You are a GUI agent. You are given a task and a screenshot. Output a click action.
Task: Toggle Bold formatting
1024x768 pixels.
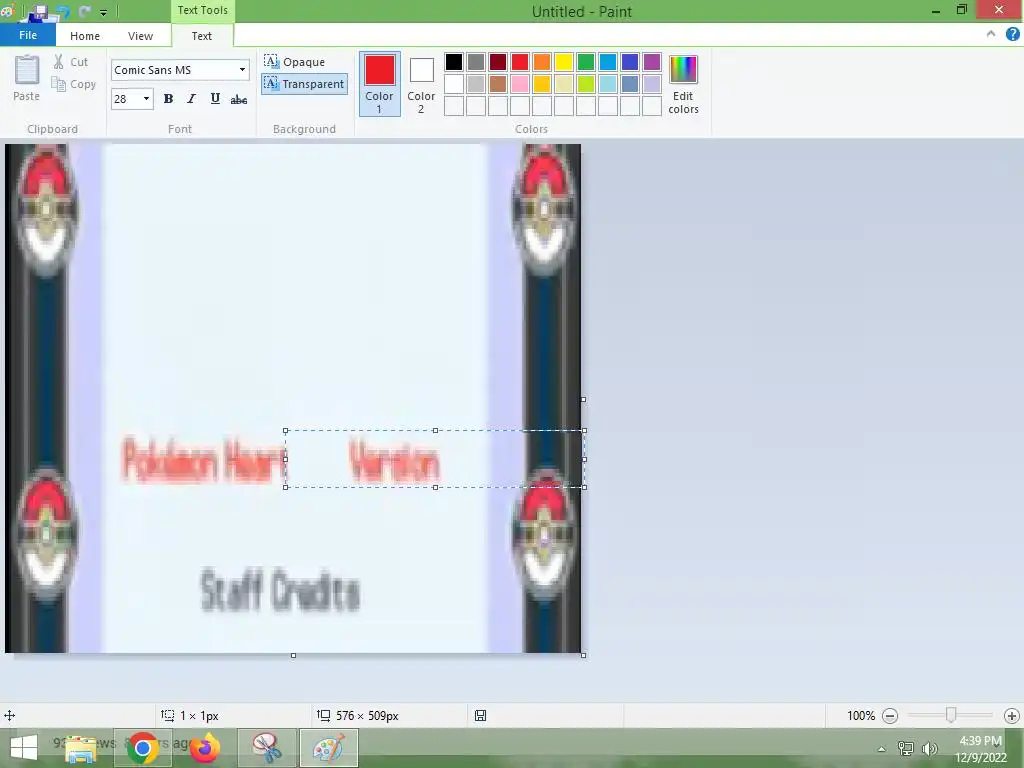[x=168, y=99]
